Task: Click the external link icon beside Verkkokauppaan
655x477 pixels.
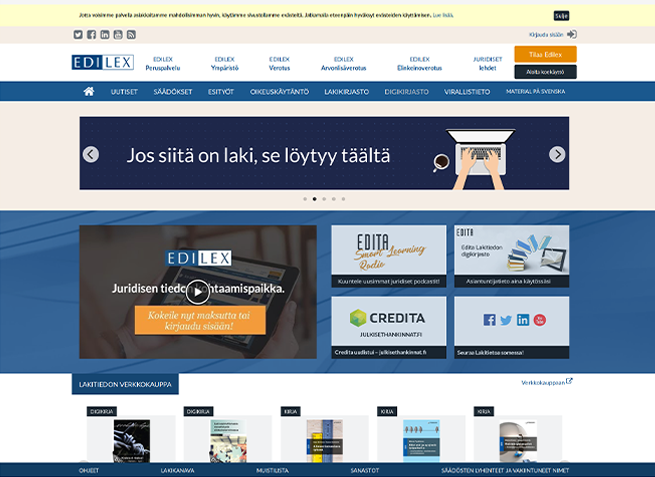Action: pos(569,381)
